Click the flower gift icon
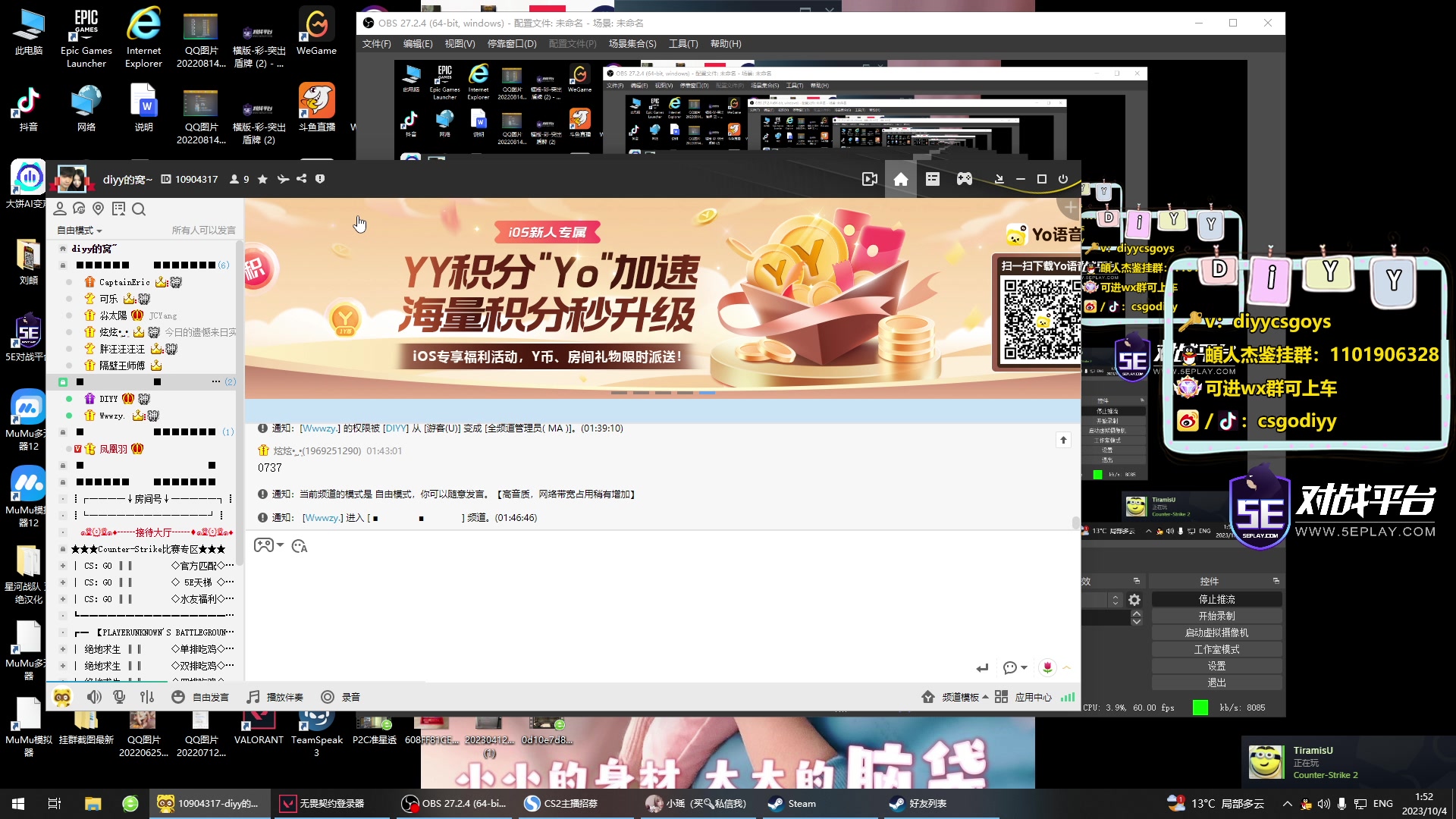The height and width of the screenshot is (819, 1456). click(x=1047, y=668)
